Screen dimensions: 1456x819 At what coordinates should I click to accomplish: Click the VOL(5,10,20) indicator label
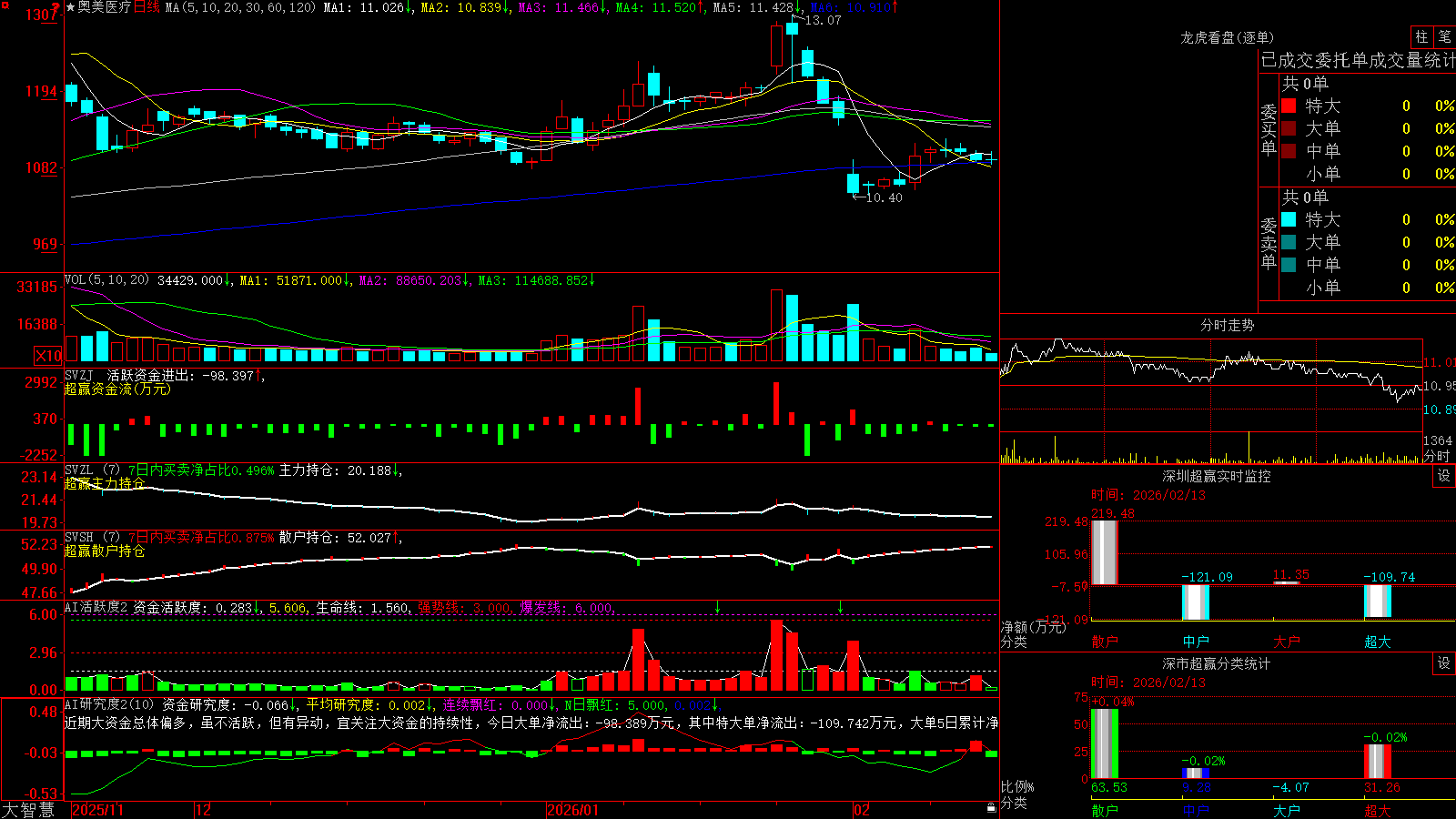pos(106,279)
